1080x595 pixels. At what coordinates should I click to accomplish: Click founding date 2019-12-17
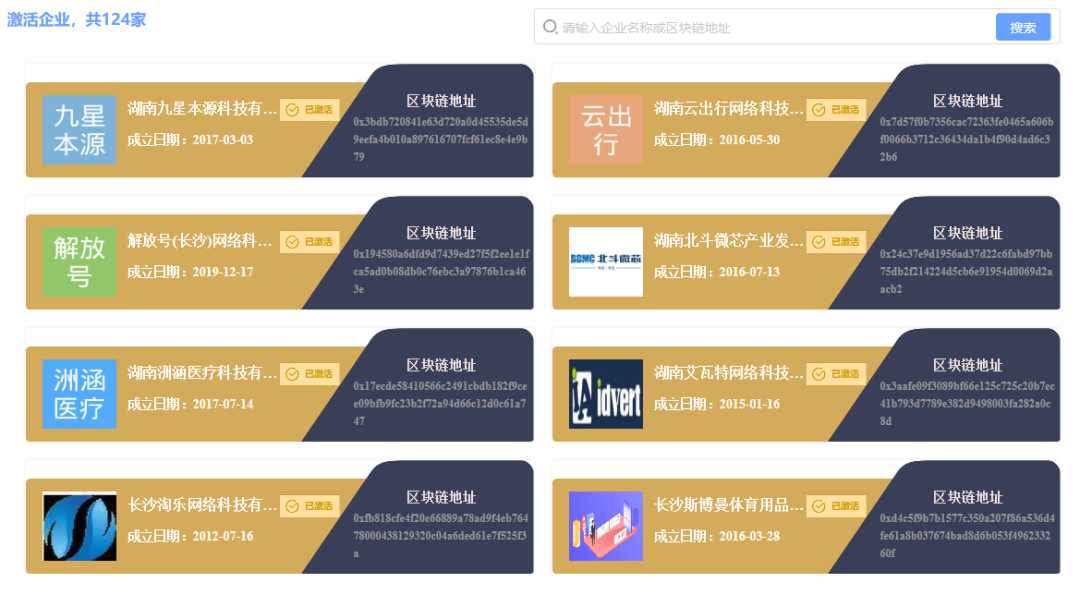(x=222, y=272)
